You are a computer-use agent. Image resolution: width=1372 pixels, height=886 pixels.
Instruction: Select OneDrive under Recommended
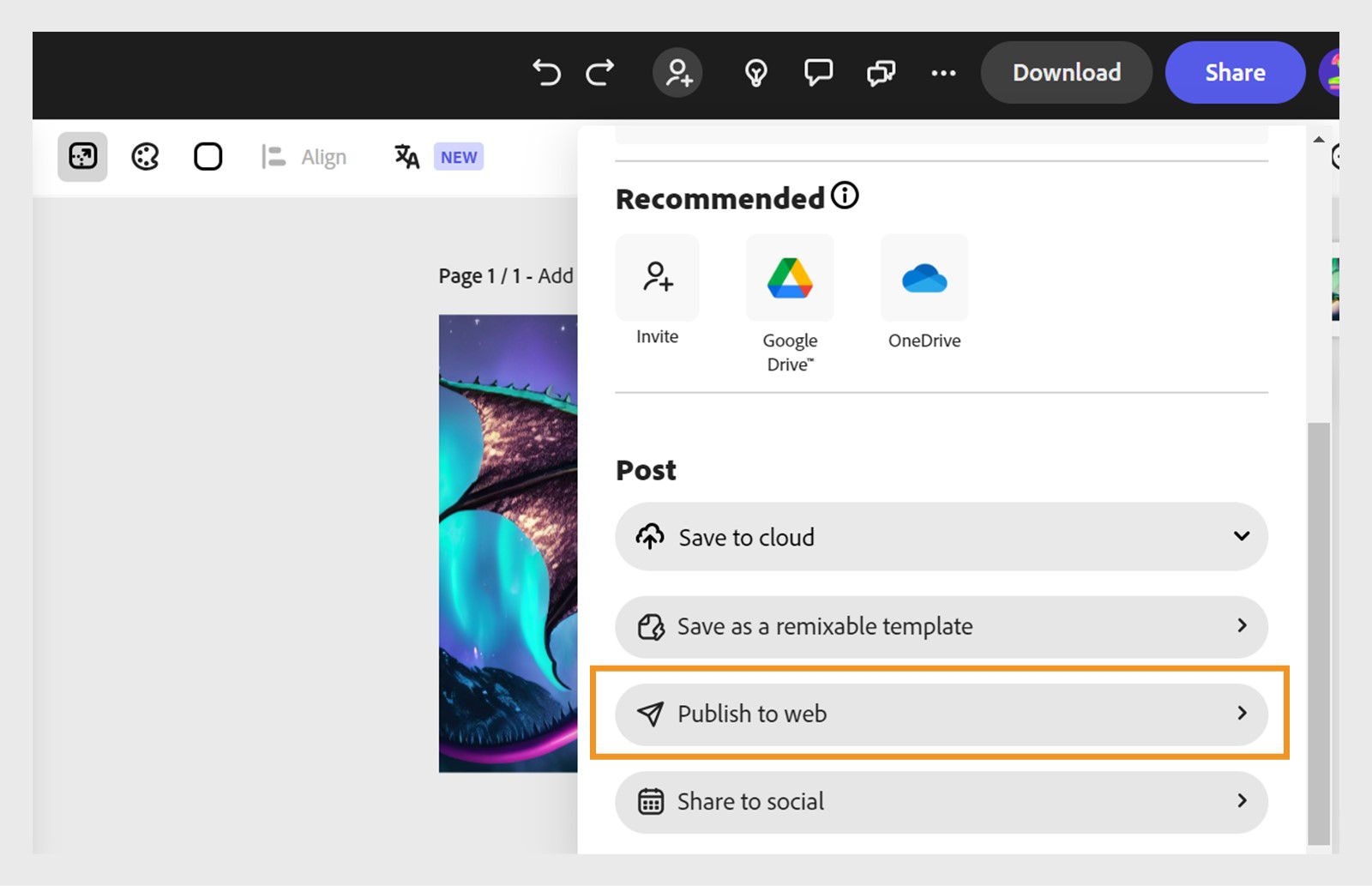(x=924, y=277)
